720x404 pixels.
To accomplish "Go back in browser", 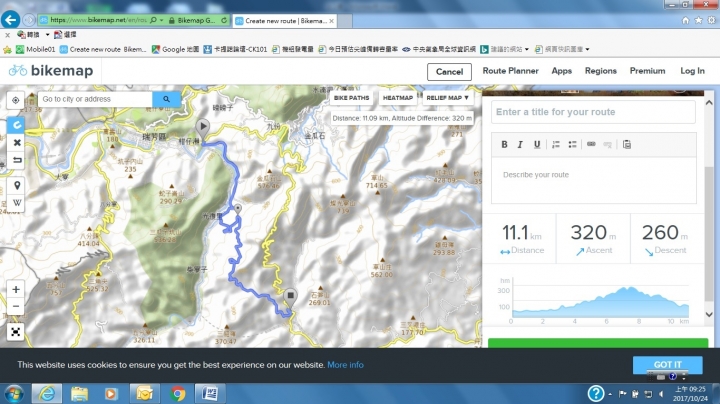I will (10, 20).
